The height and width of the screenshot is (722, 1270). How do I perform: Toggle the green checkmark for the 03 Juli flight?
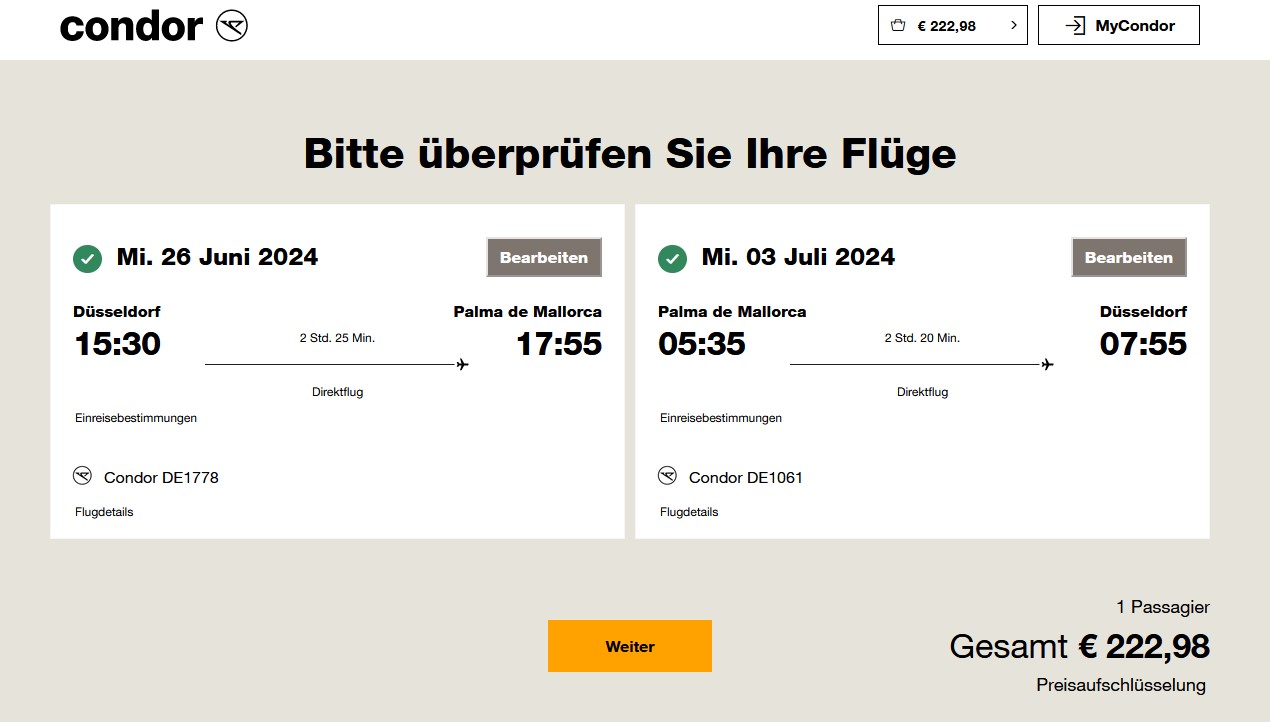671,257
